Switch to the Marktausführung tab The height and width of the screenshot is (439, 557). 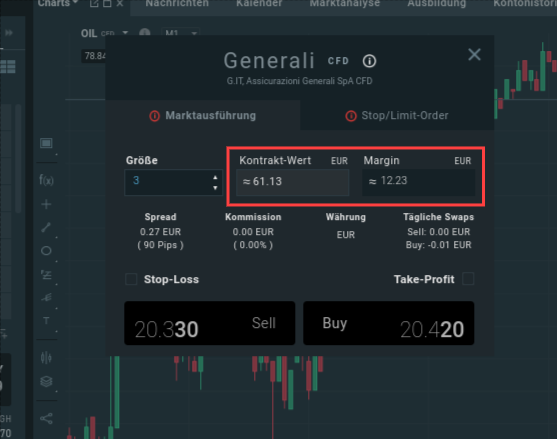(x=203, y=115)
